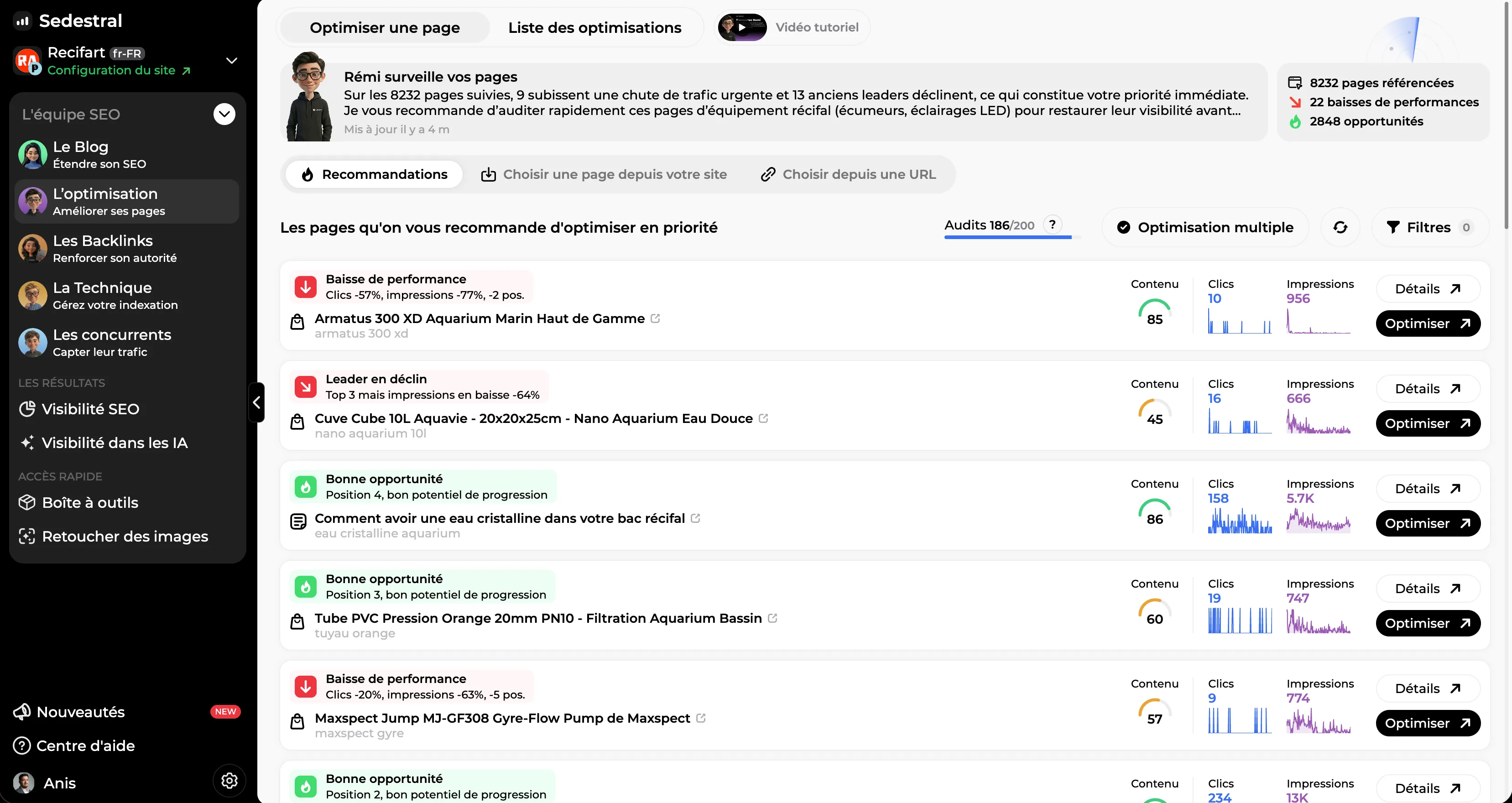Open Configuration du site link
This screenshot has height=803, width=1512.
tap(119, 70)
